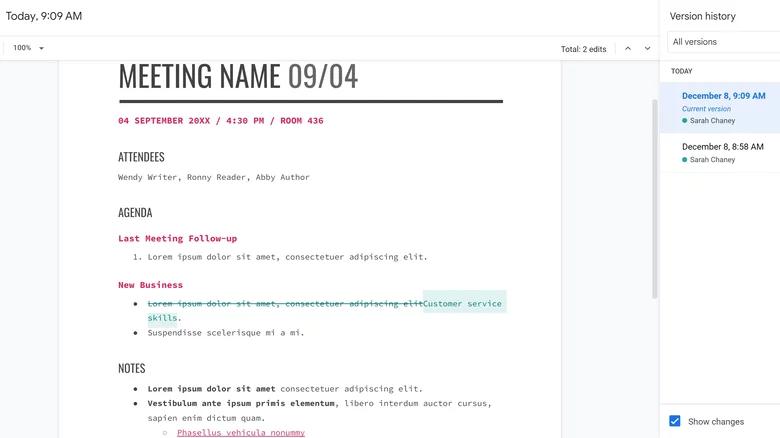This screenshot has height=438, width=780.
Task: Select the December 8, 9:09 AM version
Action: (x=720, y=96)
